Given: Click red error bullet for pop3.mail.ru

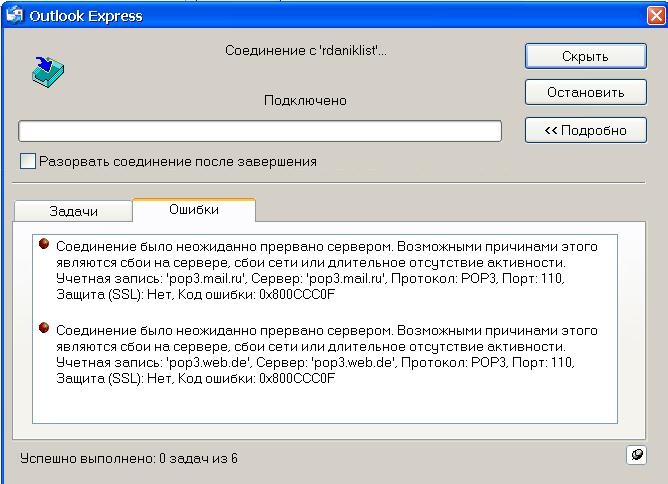Looking at the screenshot, I should click(x=43, y=244).
